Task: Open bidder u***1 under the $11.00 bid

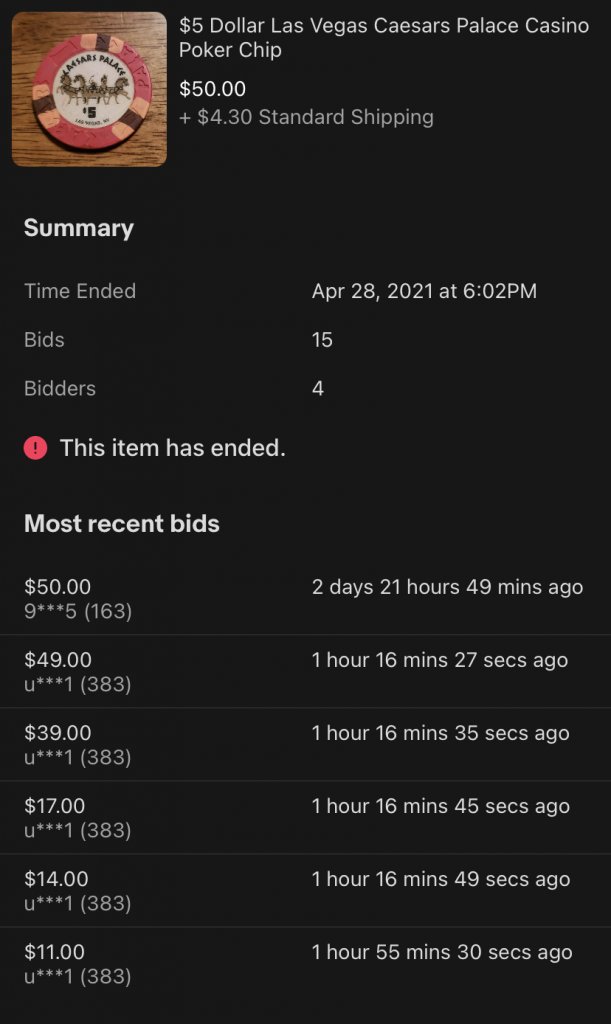Action: (78, 976)
